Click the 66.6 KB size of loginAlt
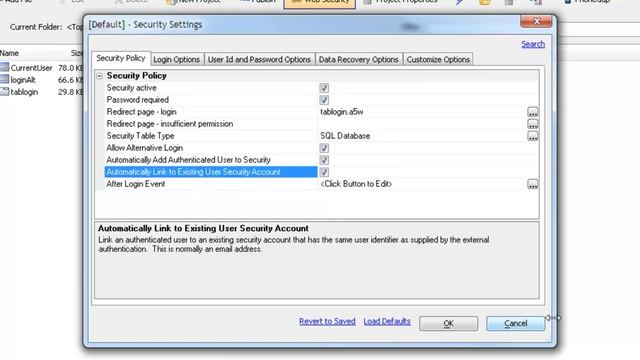The width and height of the screenshot is (640, 360). pos(71,80)
